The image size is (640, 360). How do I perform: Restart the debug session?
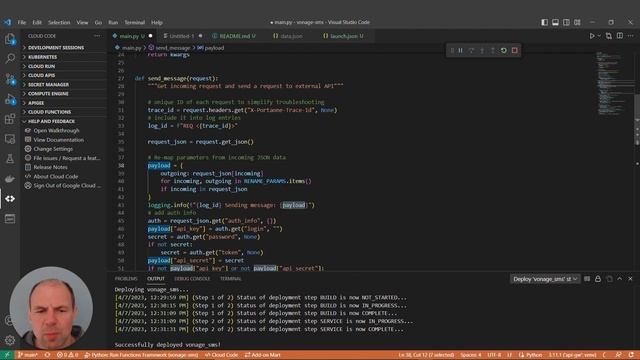pyautogui.click(x=504, y=51)
